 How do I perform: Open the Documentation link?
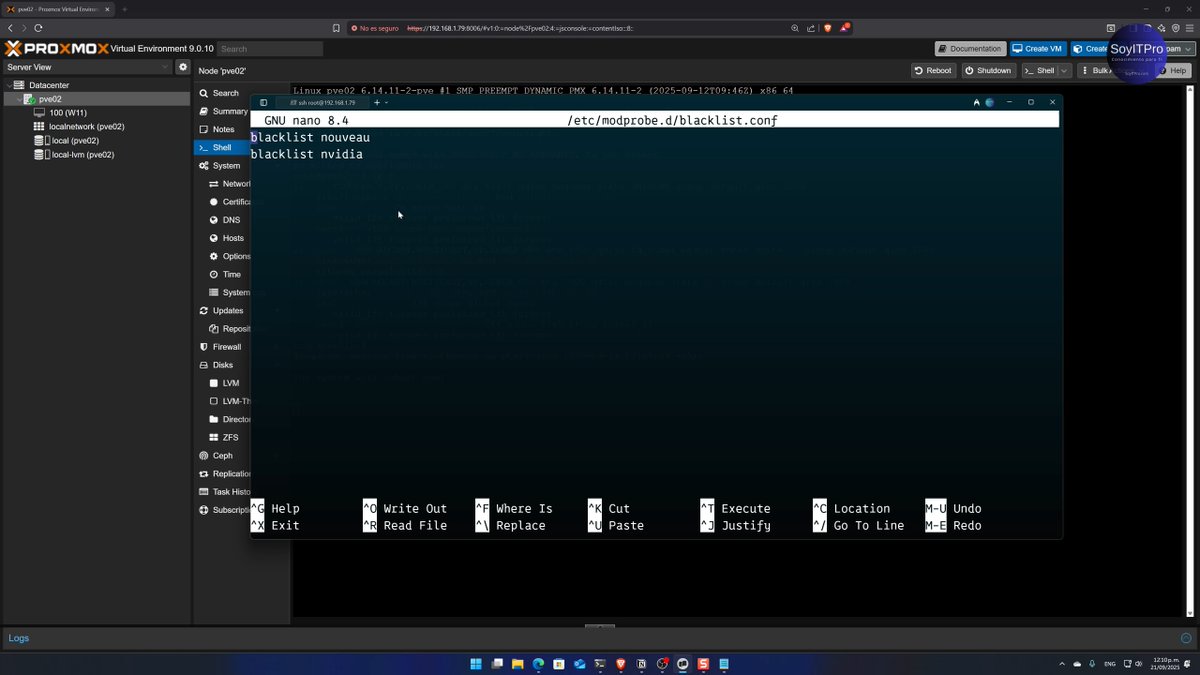pos(969,48)
